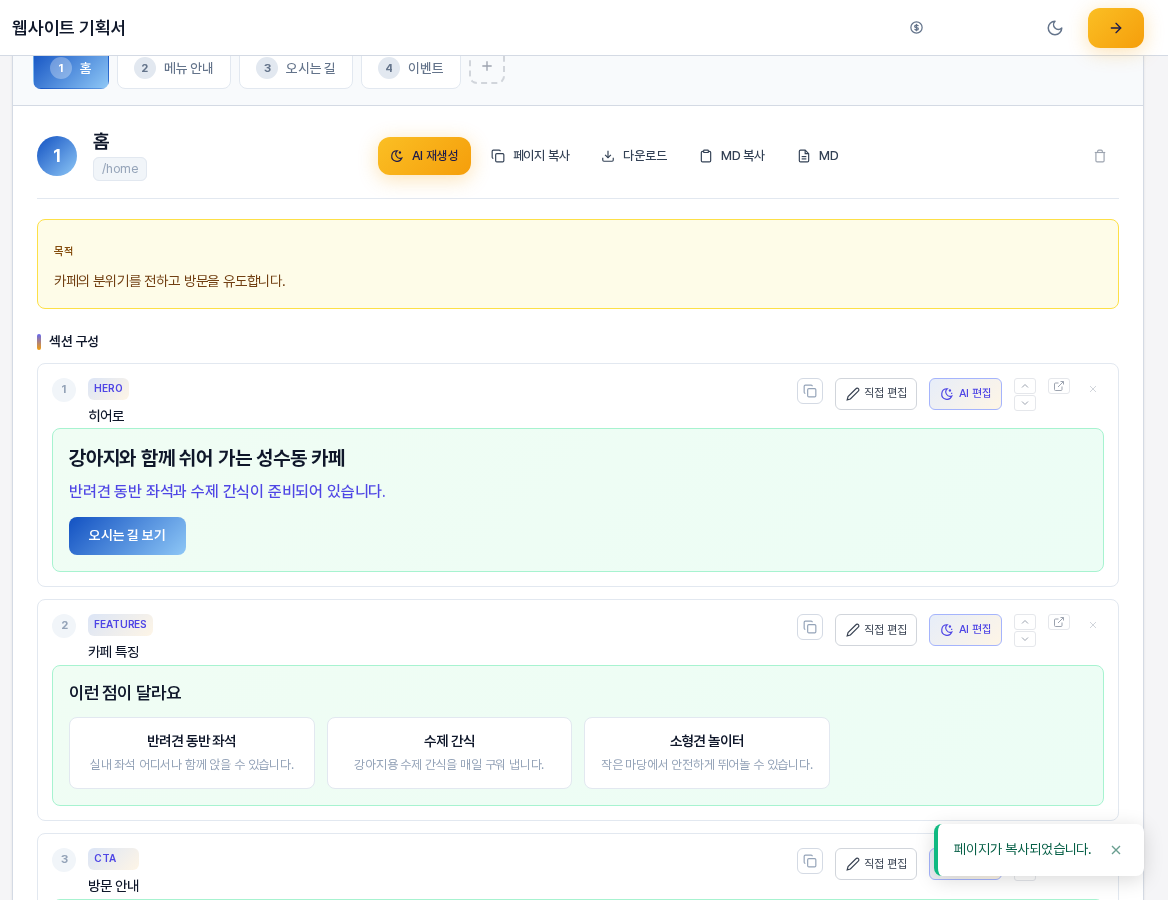Viewport: 1168px width, 900px height.
Task: Delete the 홈 page with trash icon
Action: [1099, 156]
